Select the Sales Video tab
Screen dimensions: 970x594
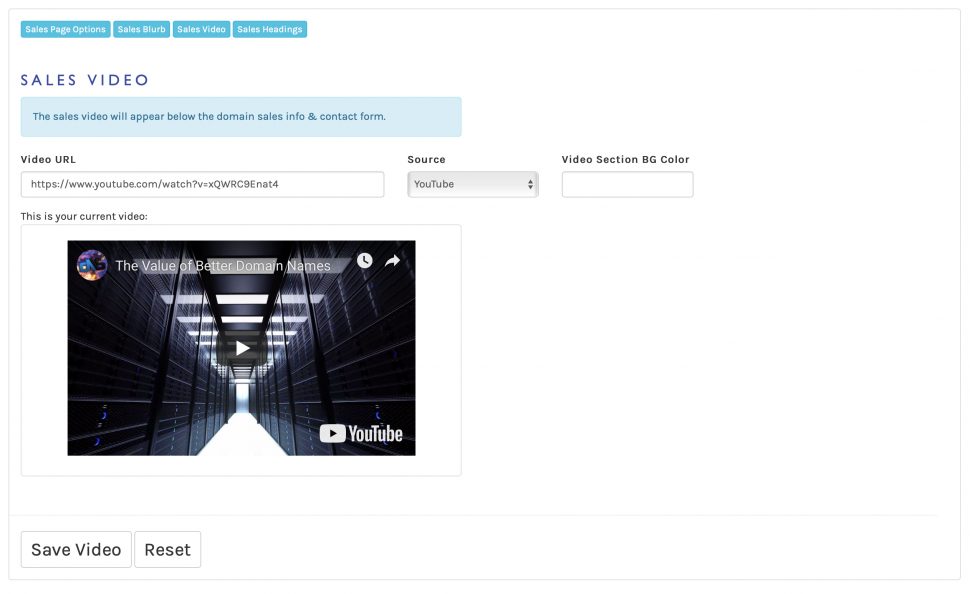tap(201, 30)
